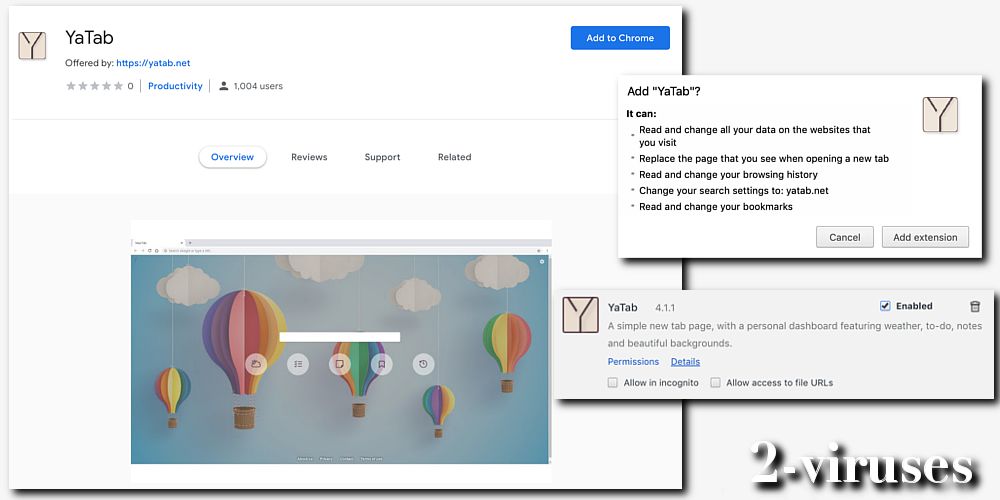1000x500 pixels.
Task: Click the YaTab title heading in store
Action: coord(89,38)
